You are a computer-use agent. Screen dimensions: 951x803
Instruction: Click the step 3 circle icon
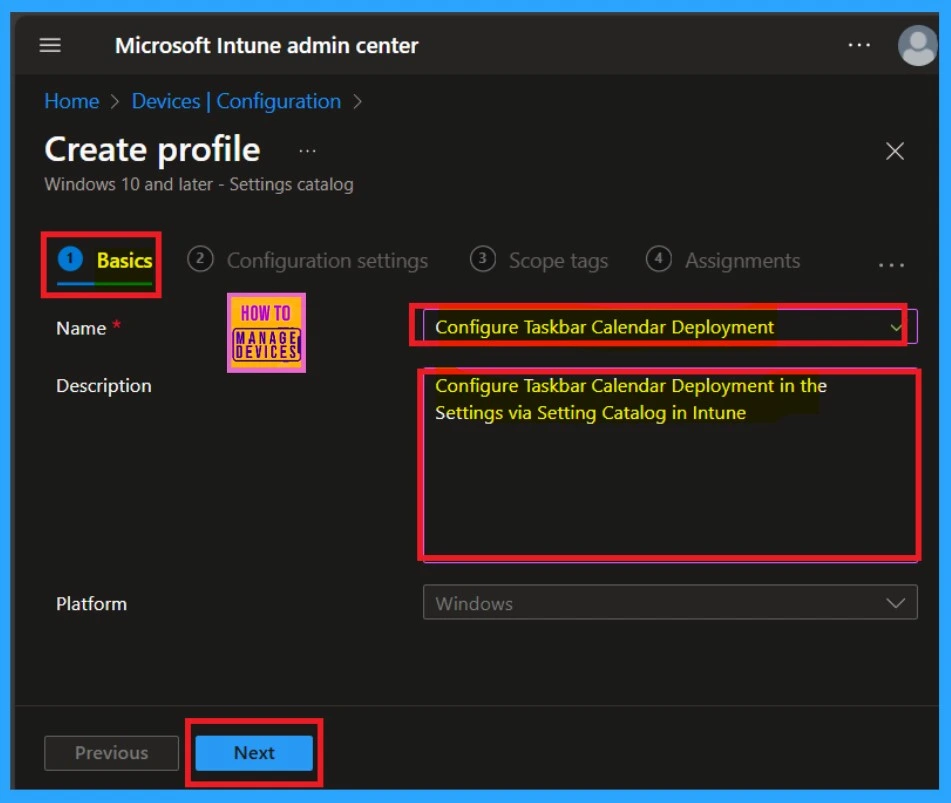483,259
